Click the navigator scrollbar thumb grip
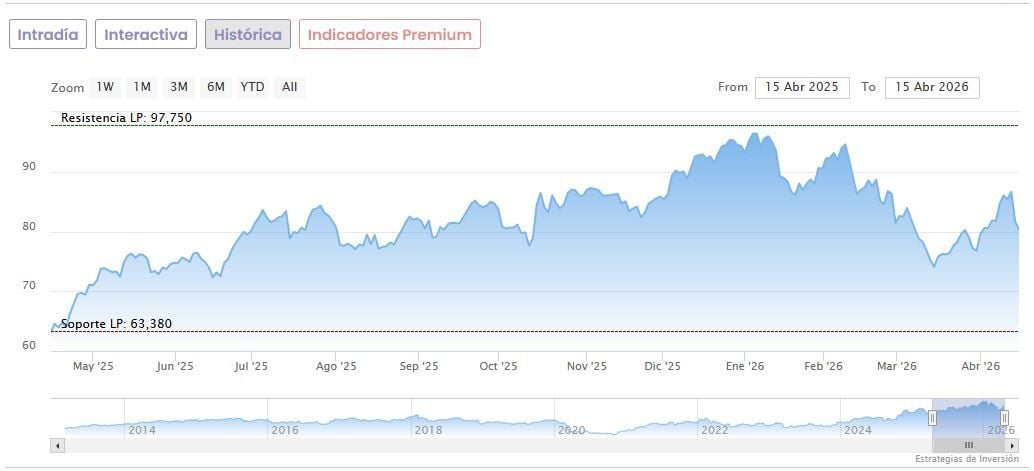The width and height of the screenshot is (1034, 471). point(968,445)
